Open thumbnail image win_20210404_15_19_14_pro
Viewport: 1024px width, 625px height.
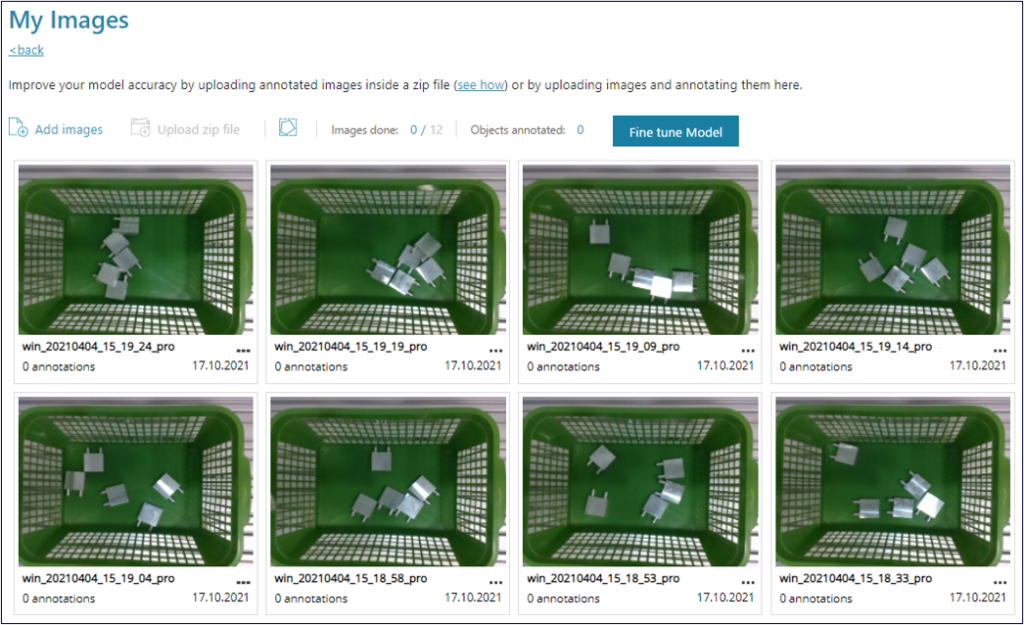(893, 249)
